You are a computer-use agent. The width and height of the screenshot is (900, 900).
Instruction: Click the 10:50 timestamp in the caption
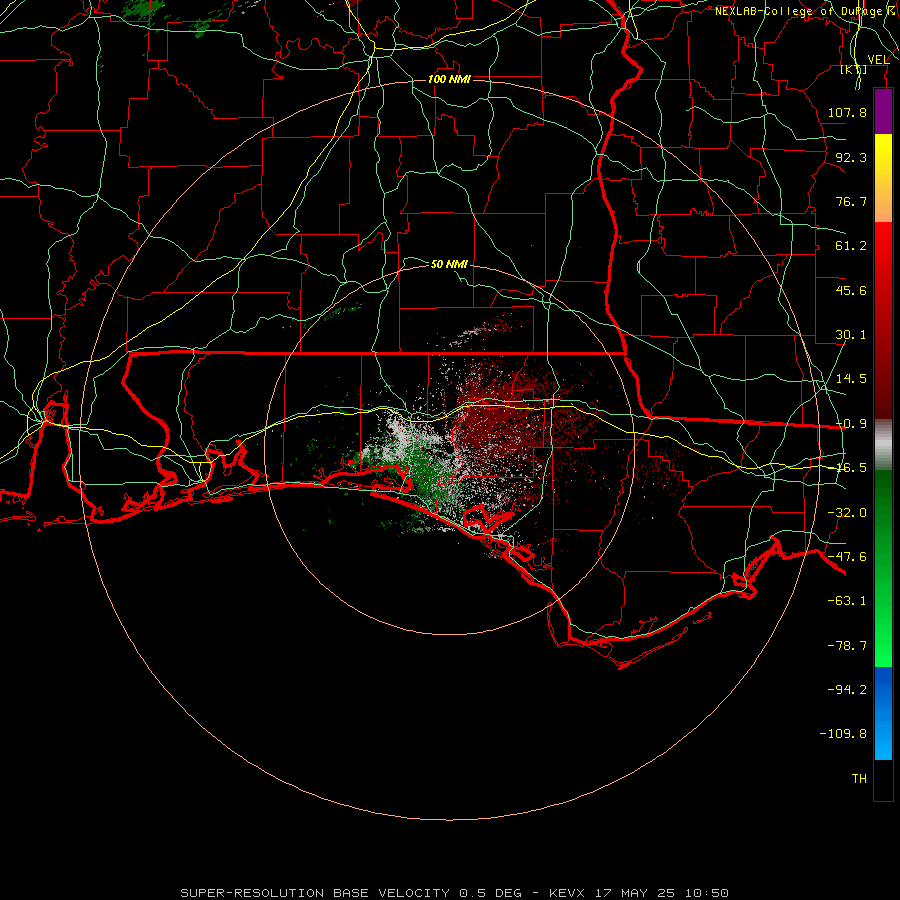coord(707,893)
